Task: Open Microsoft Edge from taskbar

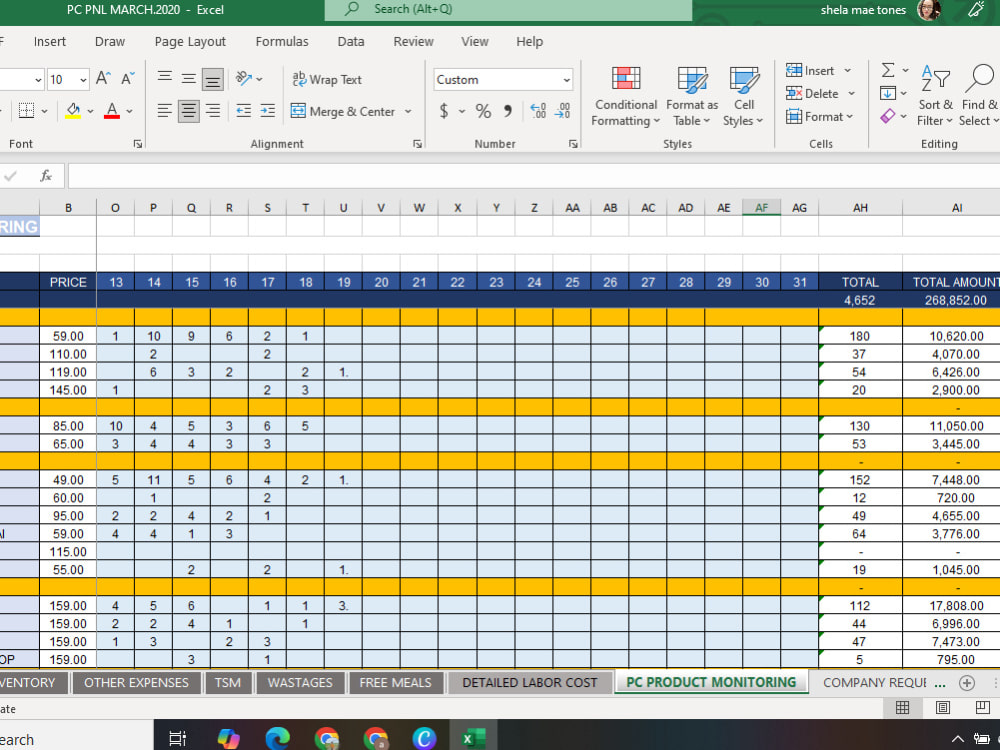Action: coord(277,739)
